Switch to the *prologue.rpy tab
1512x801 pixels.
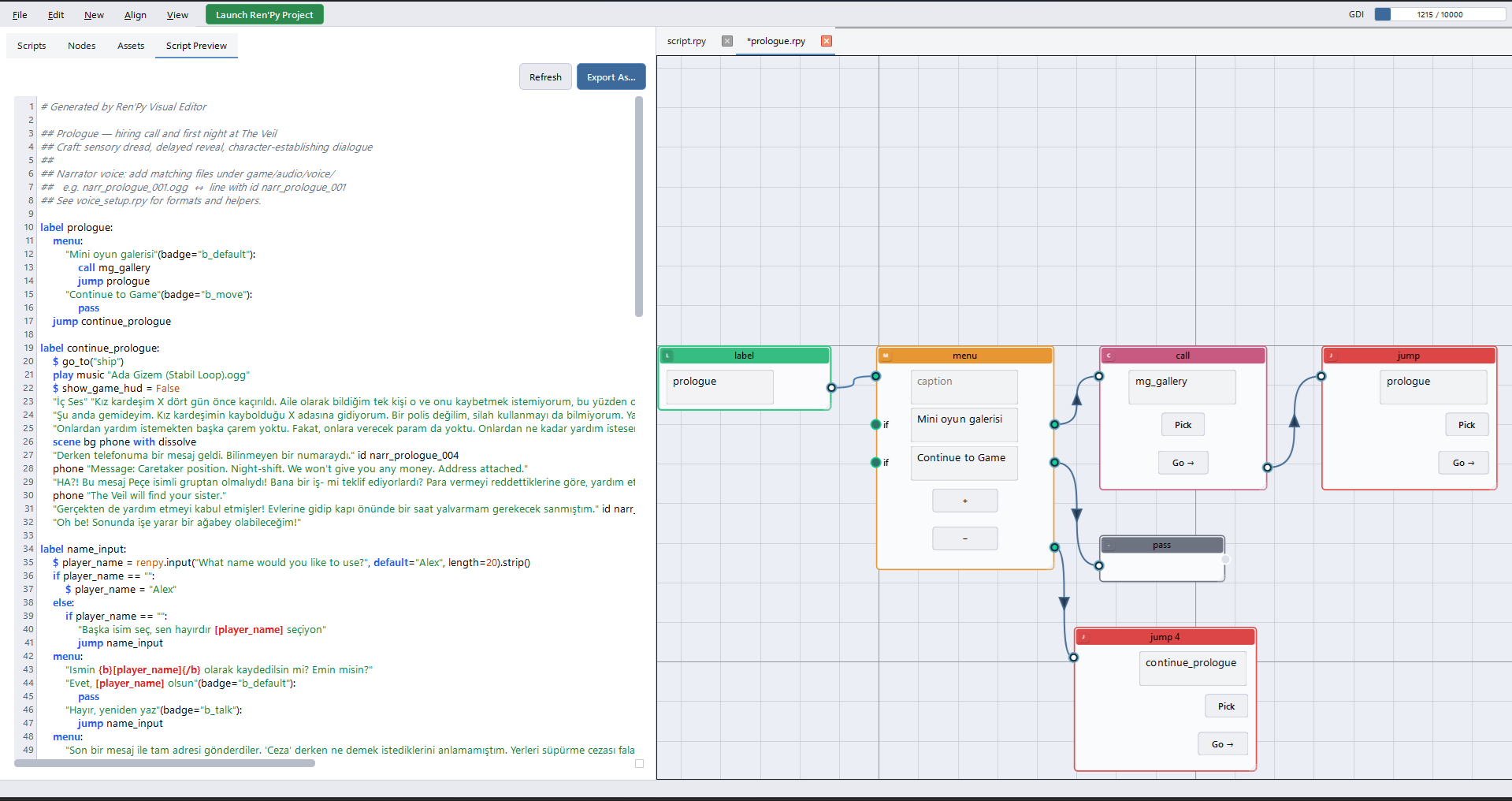[x=776, y=41]
